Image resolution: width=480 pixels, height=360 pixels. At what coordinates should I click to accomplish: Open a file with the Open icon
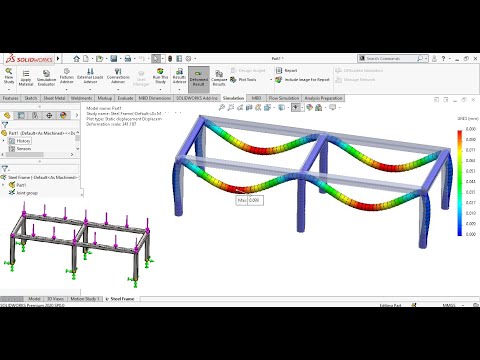[x=99, y=59]
